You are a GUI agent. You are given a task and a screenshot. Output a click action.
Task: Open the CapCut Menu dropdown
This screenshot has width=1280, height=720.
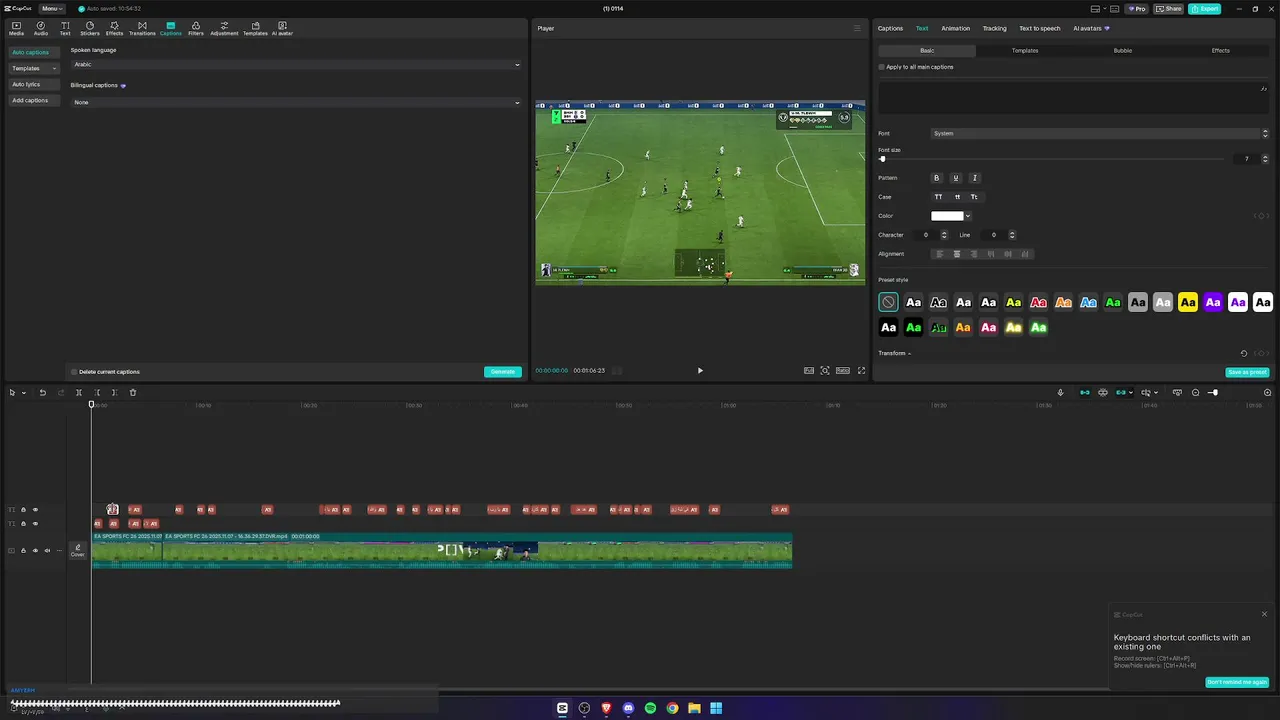tap(52, 9)
